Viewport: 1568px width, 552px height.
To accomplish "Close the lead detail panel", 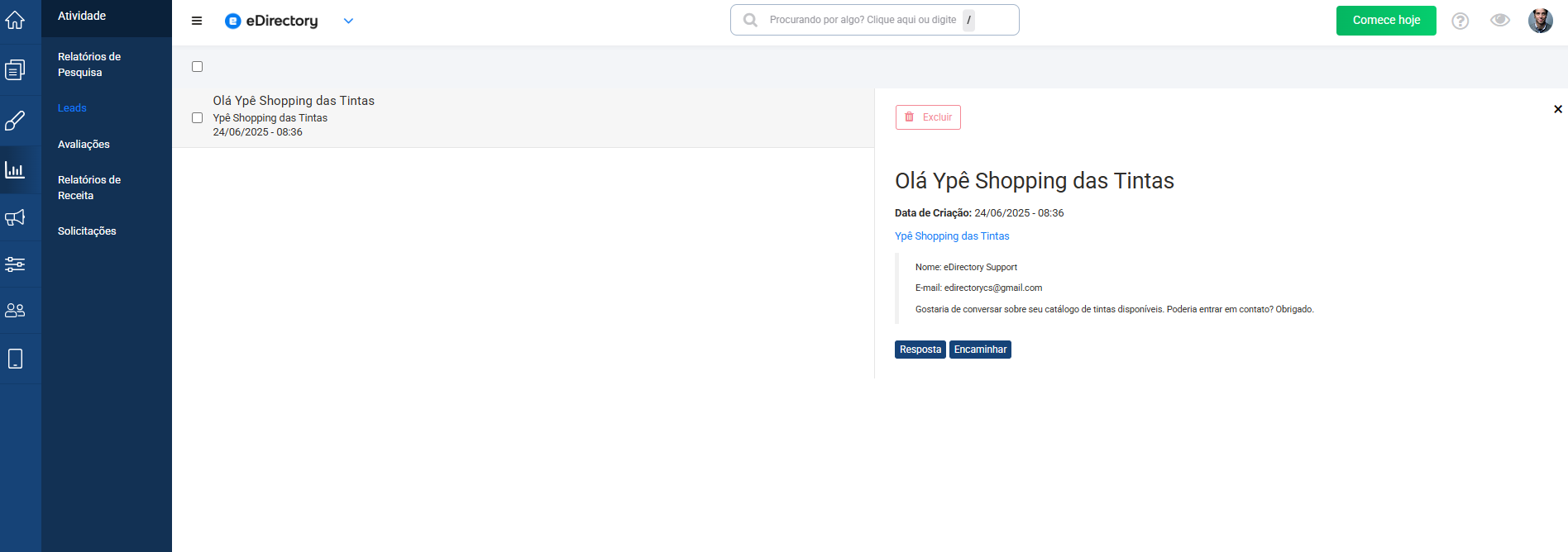I will tap(1558, 109).
